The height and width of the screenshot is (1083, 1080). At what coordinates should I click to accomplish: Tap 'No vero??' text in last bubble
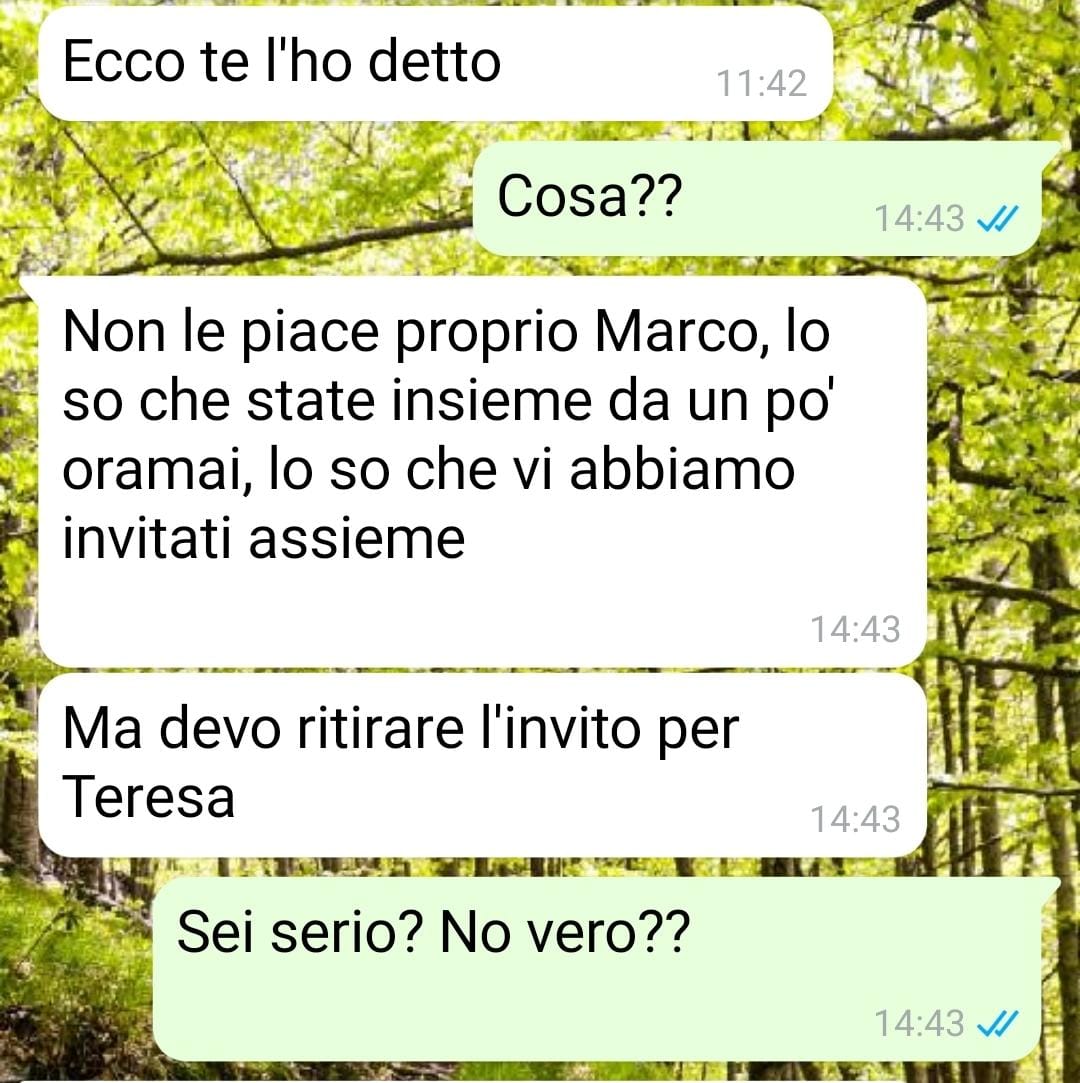pyautogui.click(x=564, y=933)
